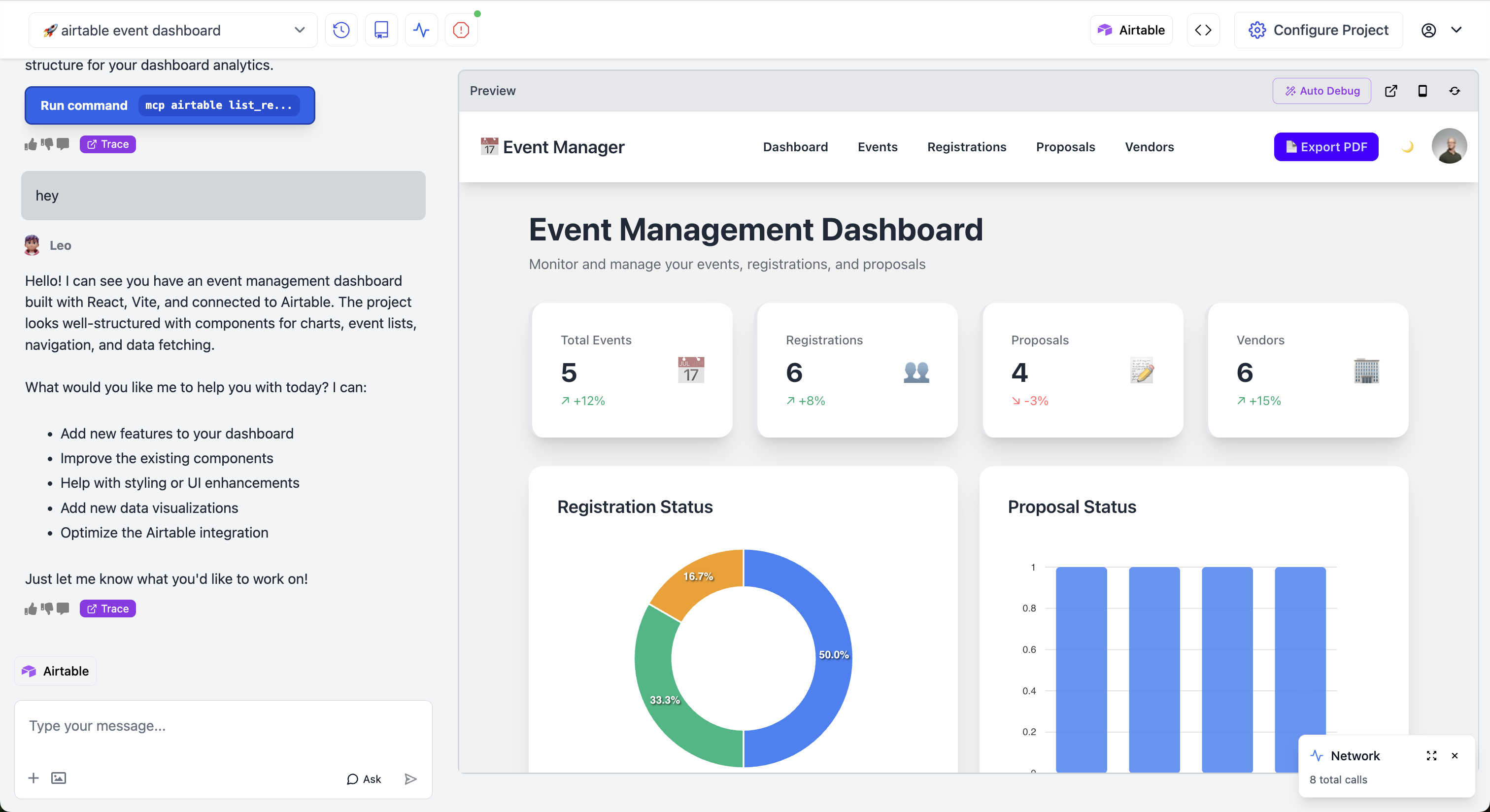Open the Proposals nav tab
This screenshot has width=1490, height=812.
tap(1065, 147)
